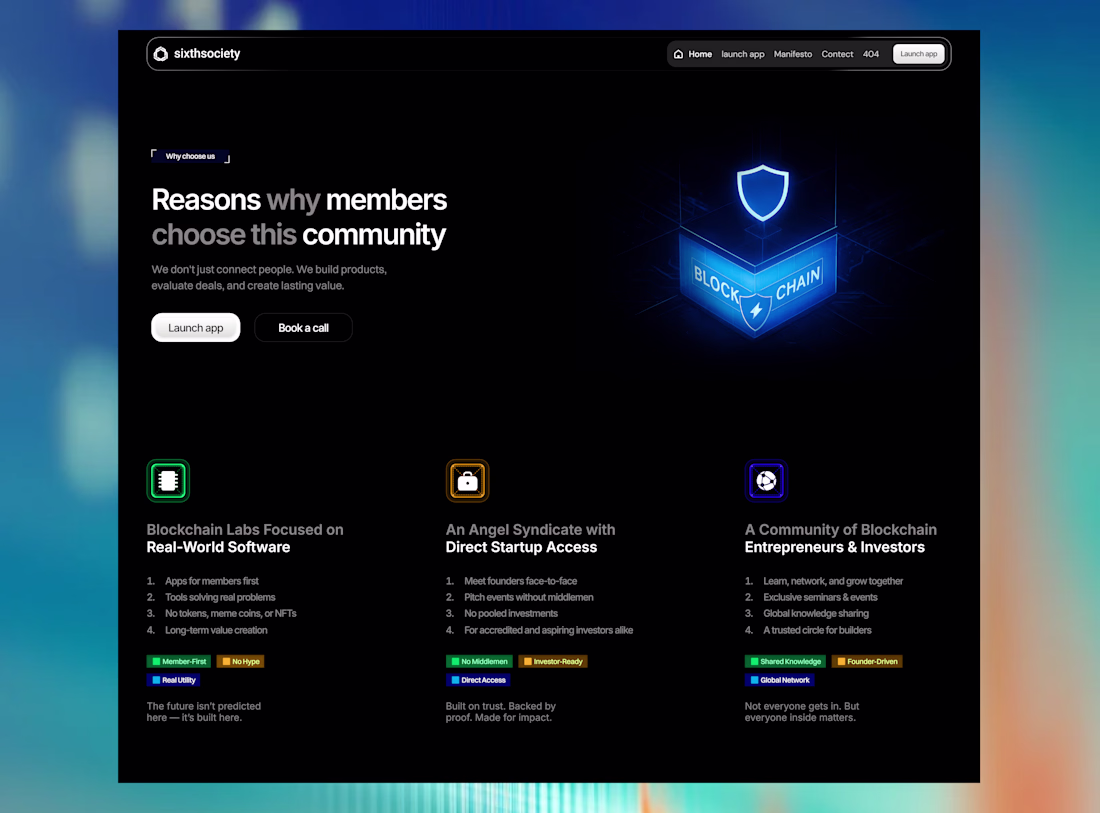The width and height of the screenshot is (1100, 813).
Task: Click 'Not everyone gets in' tagline
Action: click(802, 711)
